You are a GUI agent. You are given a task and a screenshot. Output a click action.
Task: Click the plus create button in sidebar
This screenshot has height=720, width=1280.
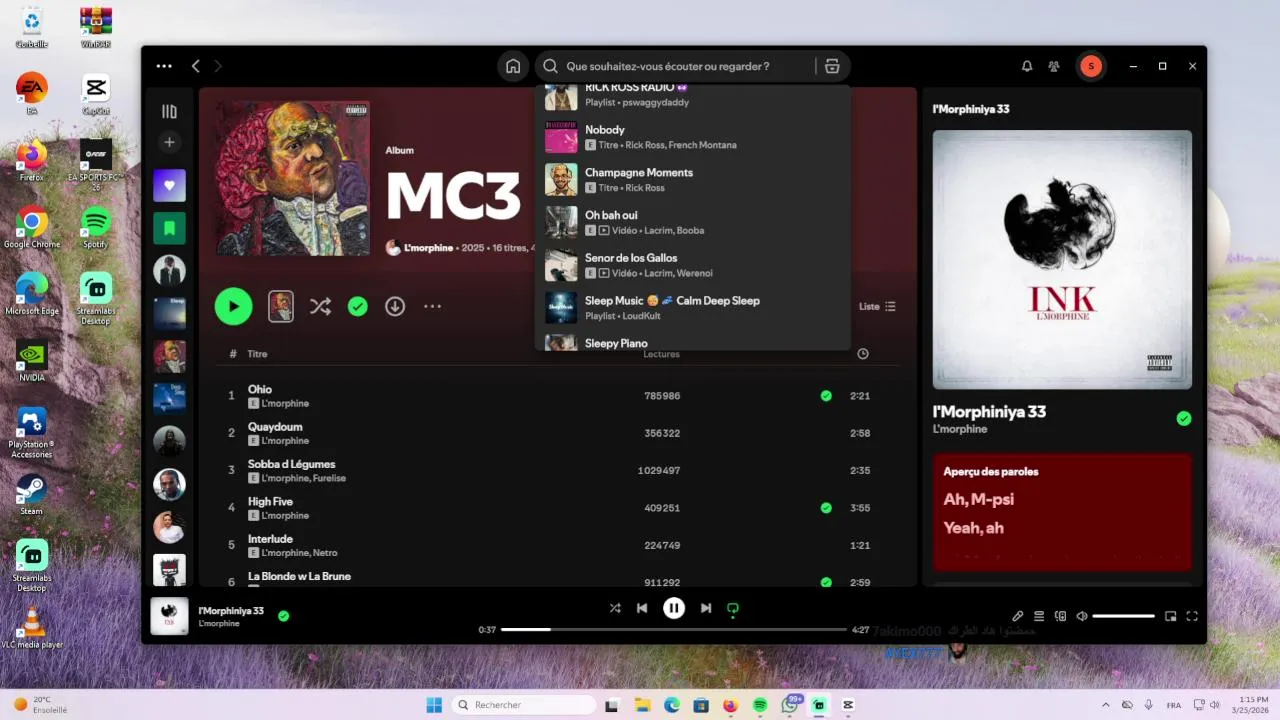169,142
